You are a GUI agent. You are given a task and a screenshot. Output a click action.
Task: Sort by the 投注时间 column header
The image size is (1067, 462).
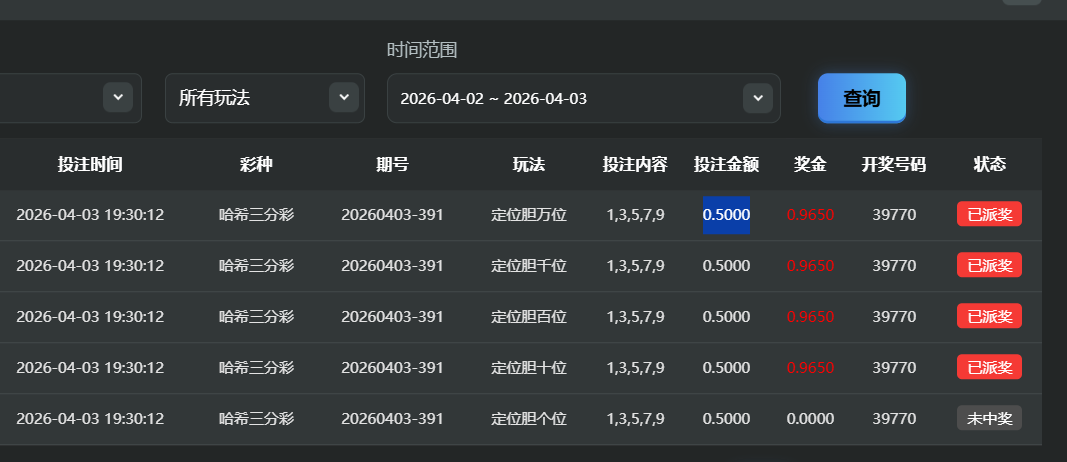(x=90, y=164)
